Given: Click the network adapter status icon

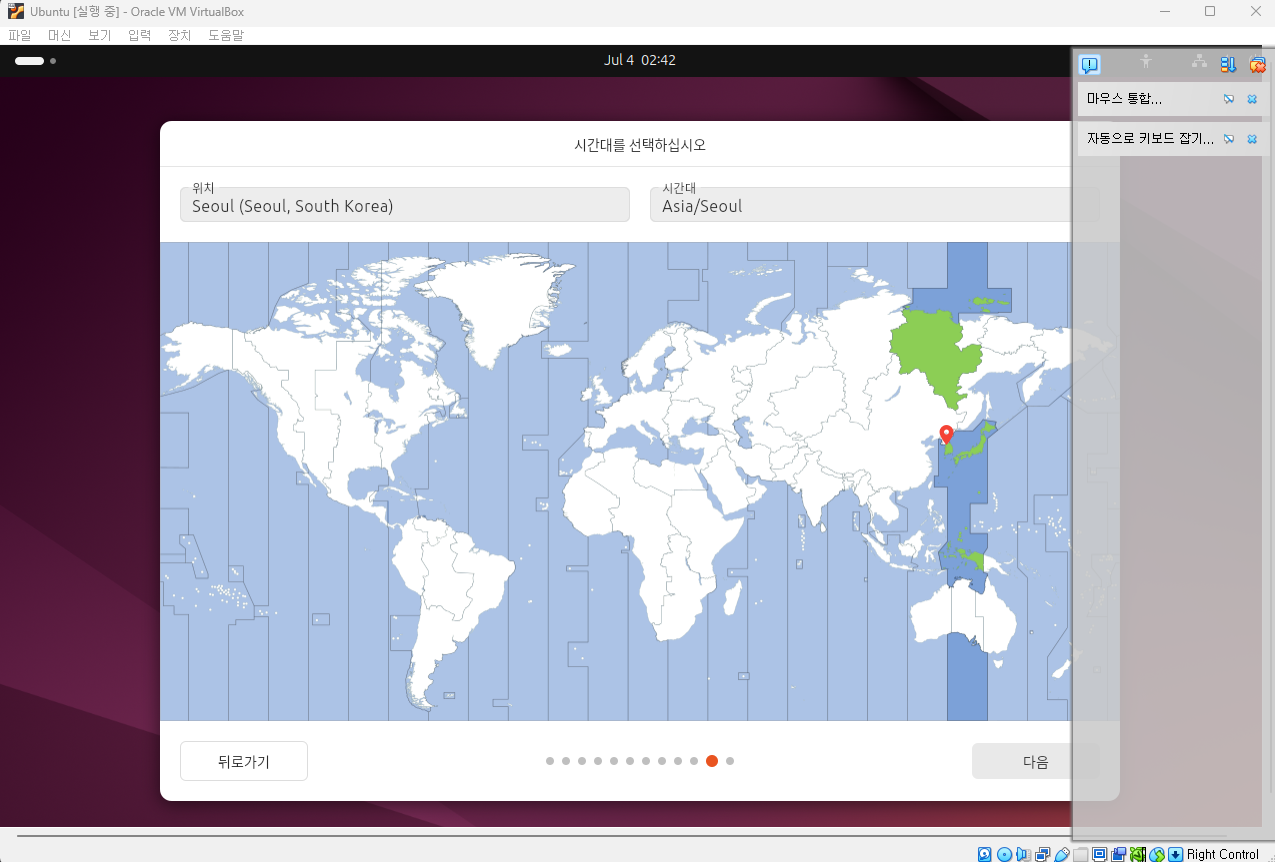Looking at the screenshot, I should tap(1042, 854).
